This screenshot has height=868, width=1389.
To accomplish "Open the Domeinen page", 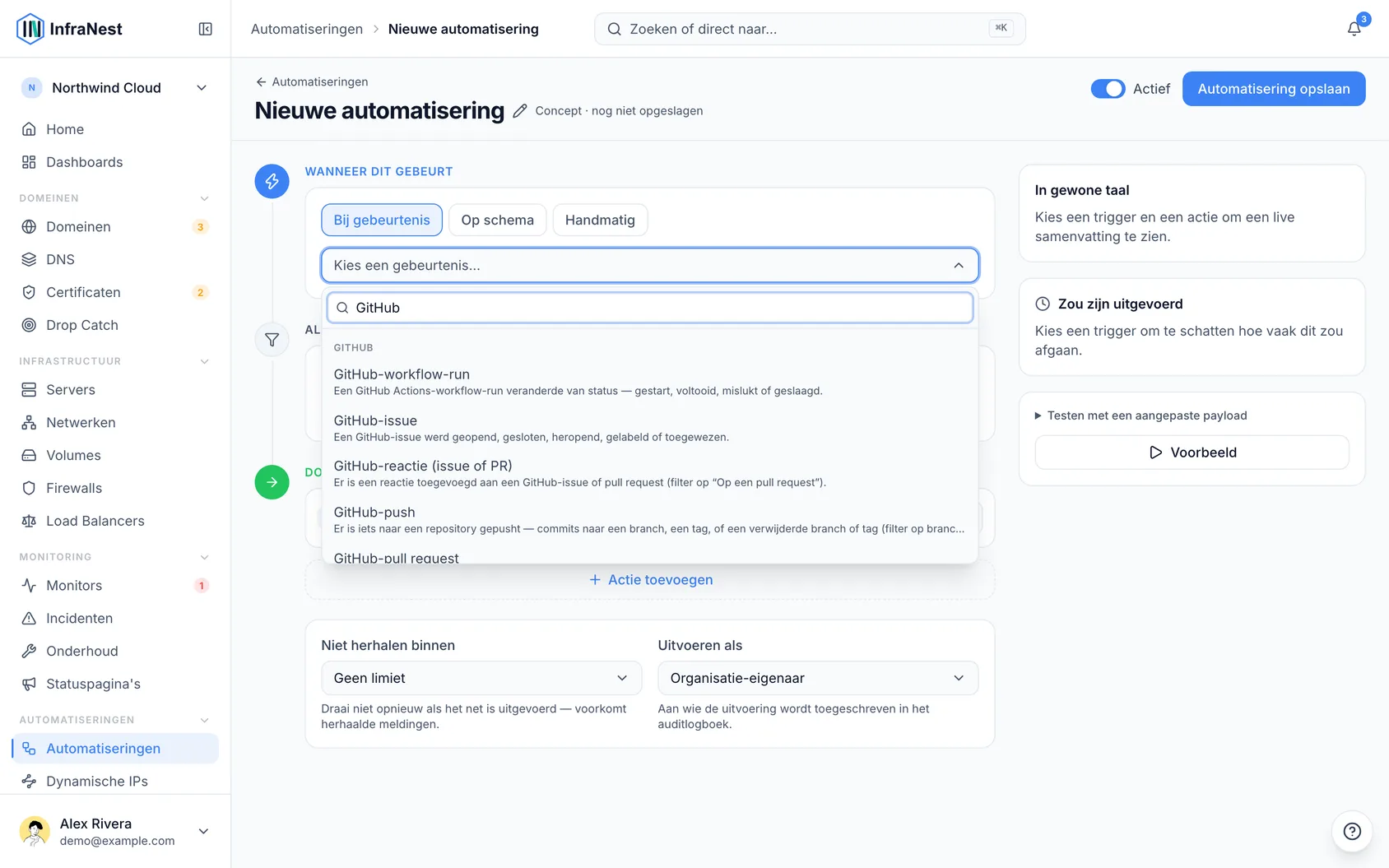I will pos(115,226).
